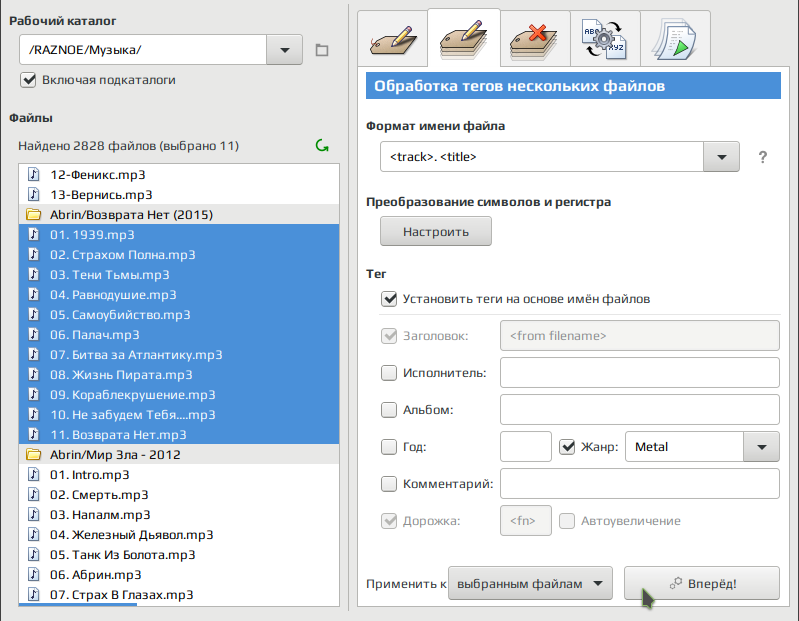This screenshot has height=621, width=799.
Task: Select file "12-Феникс.mp3"
Action: click(179, 175)
